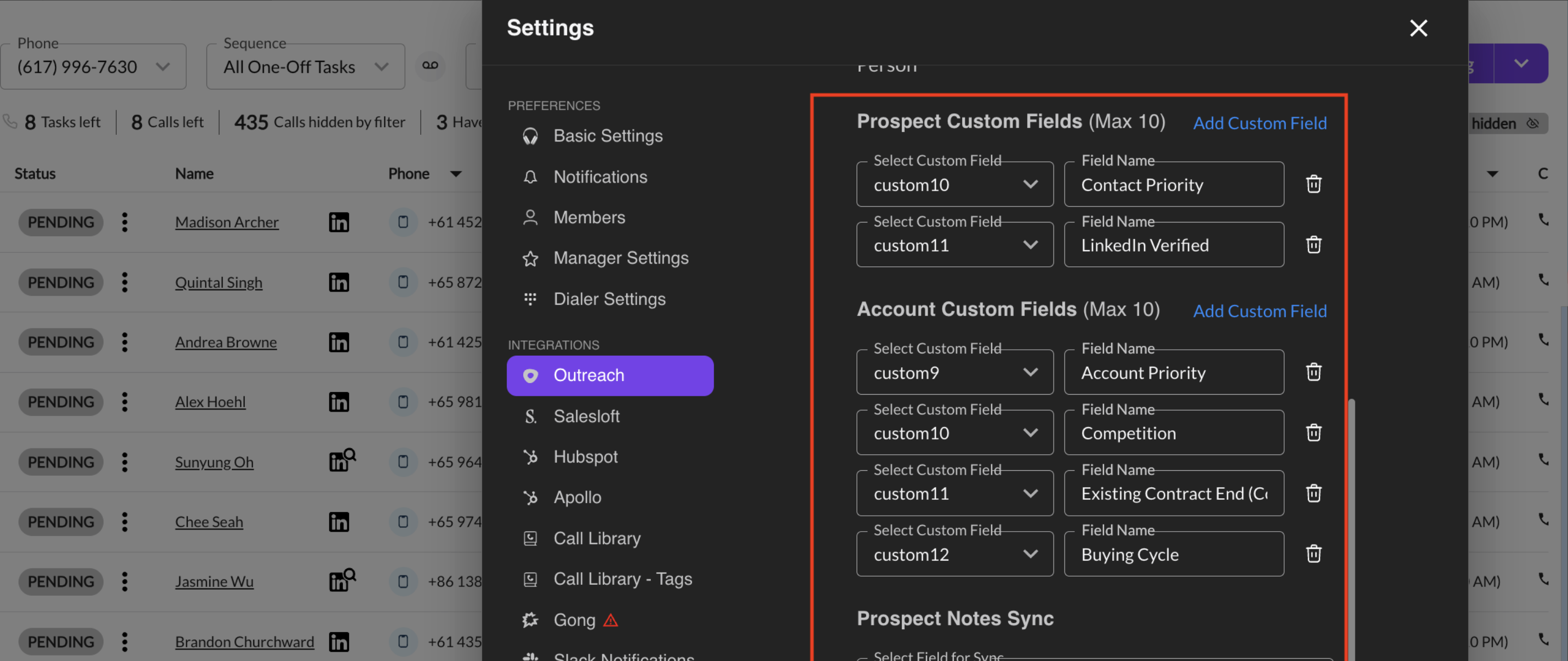Viewport: 1568px width, 661px height.
Task: Open row options for Andrea Browne
Action: [x=125, y=343]
